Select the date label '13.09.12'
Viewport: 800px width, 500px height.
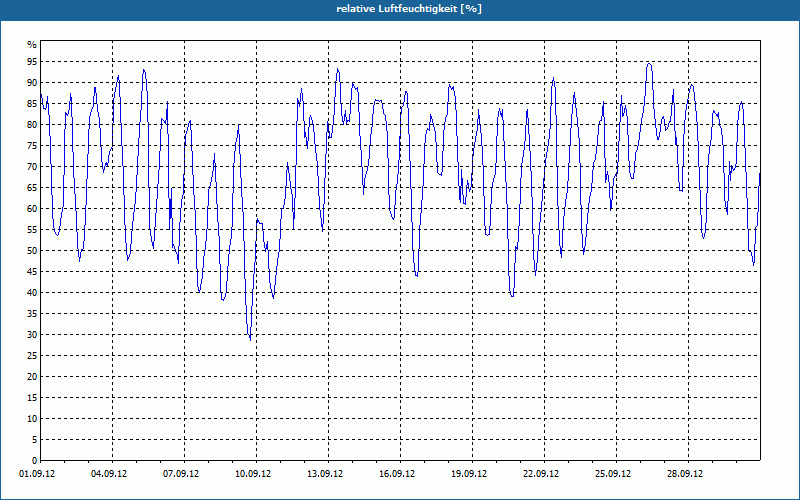[x=325, y=474]
